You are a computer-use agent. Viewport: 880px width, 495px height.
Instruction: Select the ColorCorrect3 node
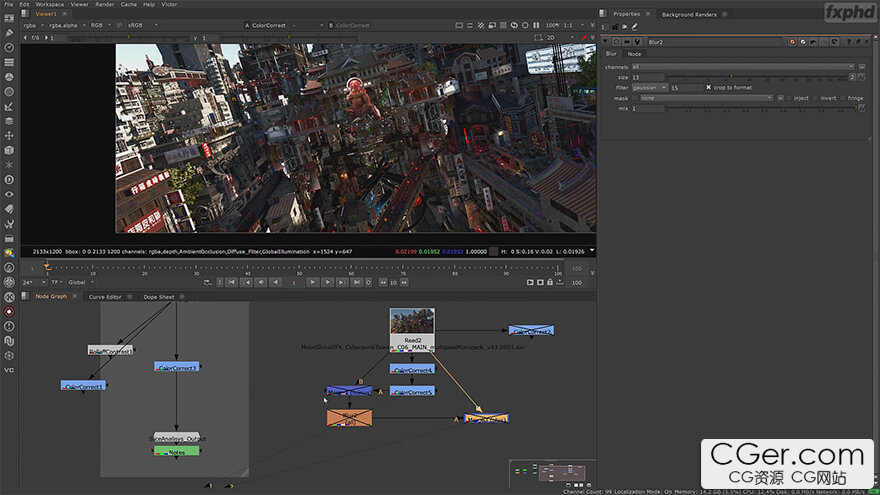(177, 367)
